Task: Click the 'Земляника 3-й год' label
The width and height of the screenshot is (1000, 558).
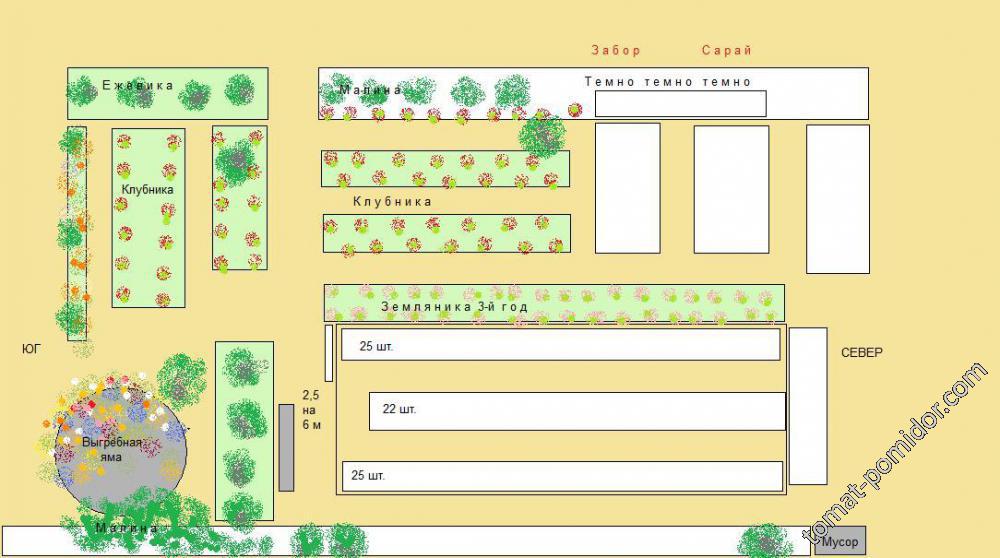Action: click(455, 307)
